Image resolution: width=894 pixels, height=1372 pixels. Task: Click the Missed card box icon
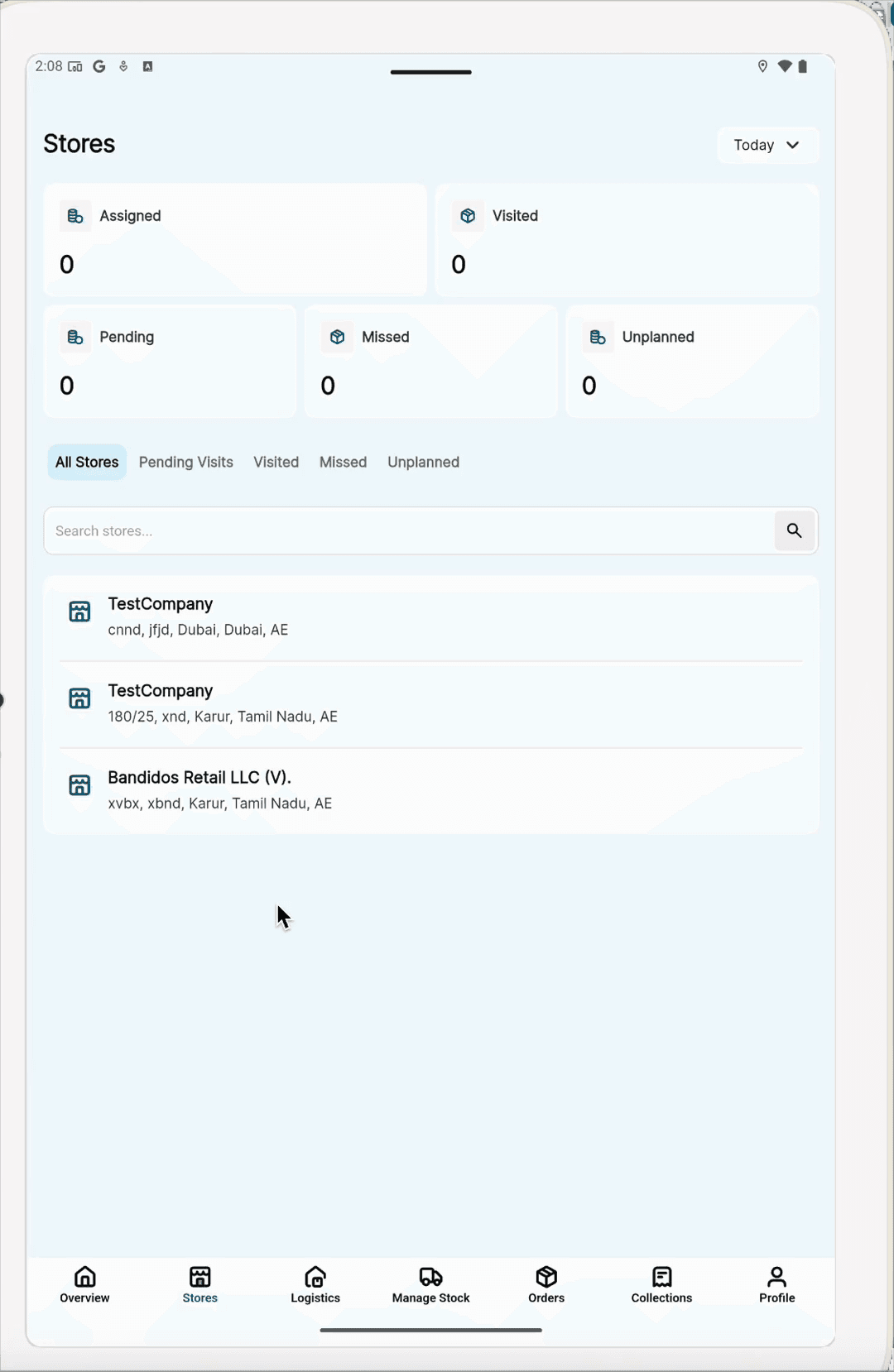pyautogui.click(x=337, y=338)
